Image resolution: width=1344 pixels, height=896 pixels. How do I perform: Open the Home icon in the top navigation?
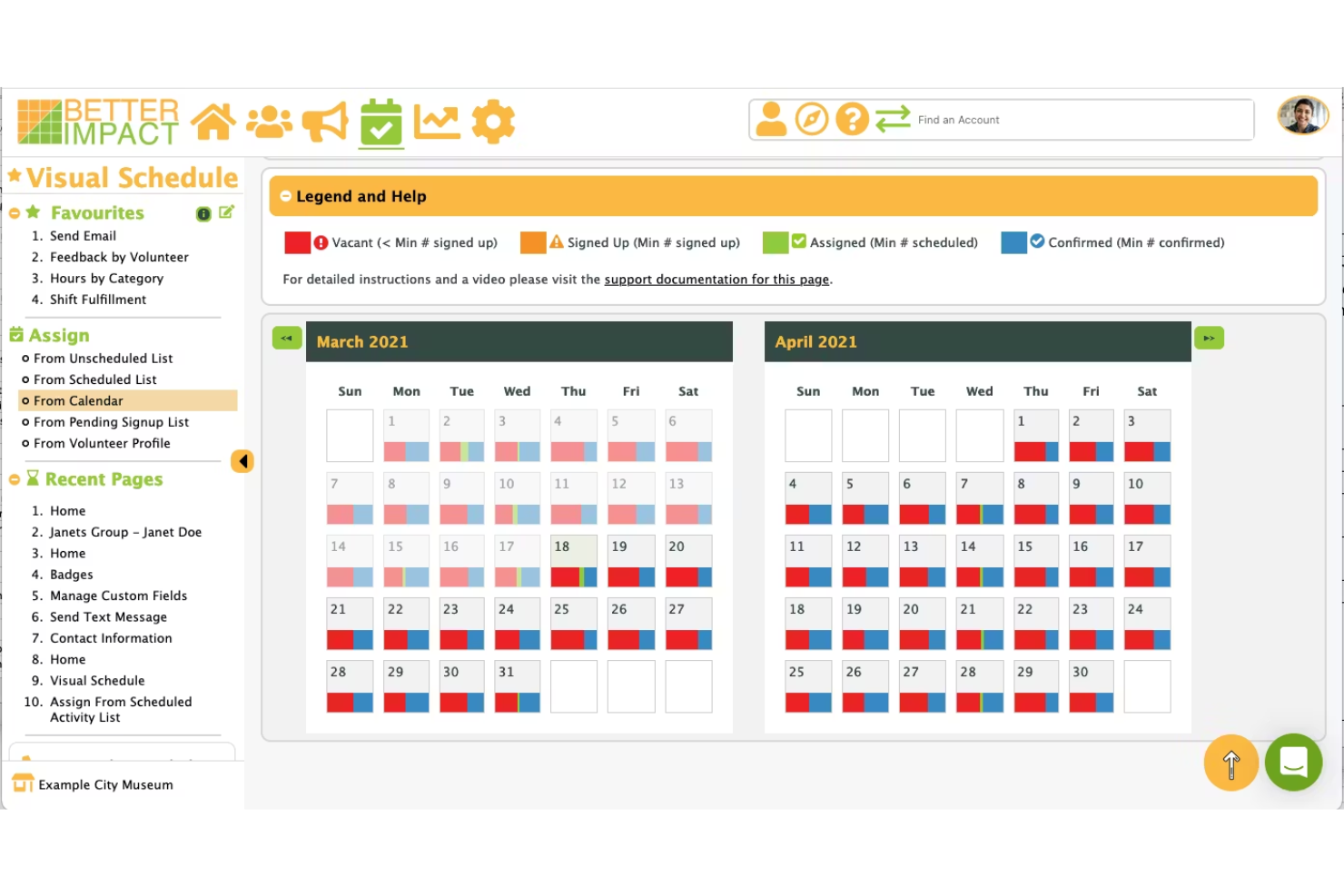214,119
